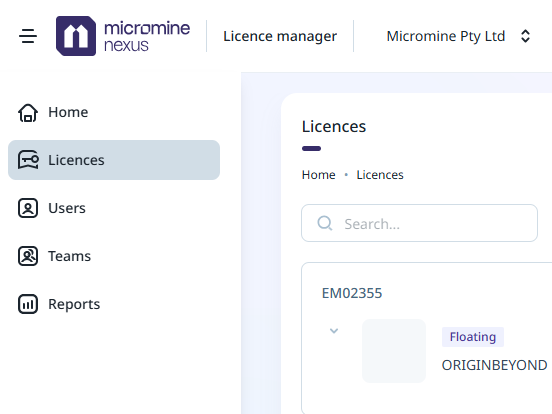552x414 pixels.
Task: Click the Licences key icon in sidebar
Action: (28, 160)
